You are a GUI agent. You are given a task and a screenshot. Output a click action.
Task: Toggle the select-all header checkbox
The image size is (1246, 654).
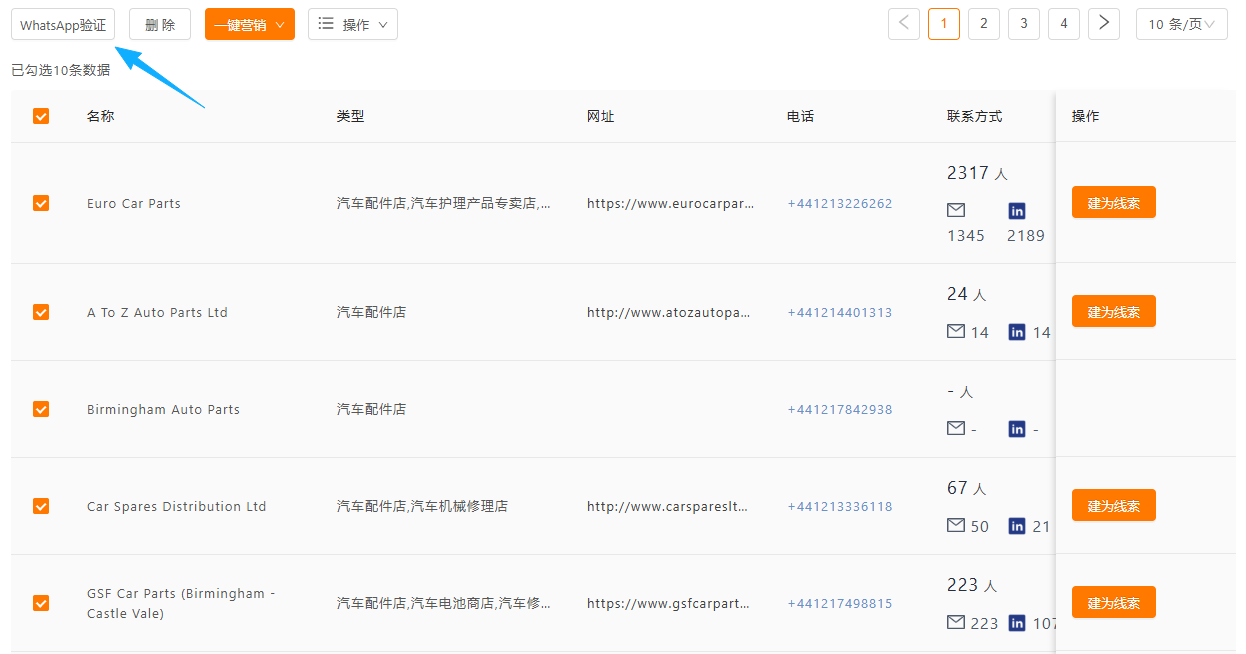pos(41,116)
